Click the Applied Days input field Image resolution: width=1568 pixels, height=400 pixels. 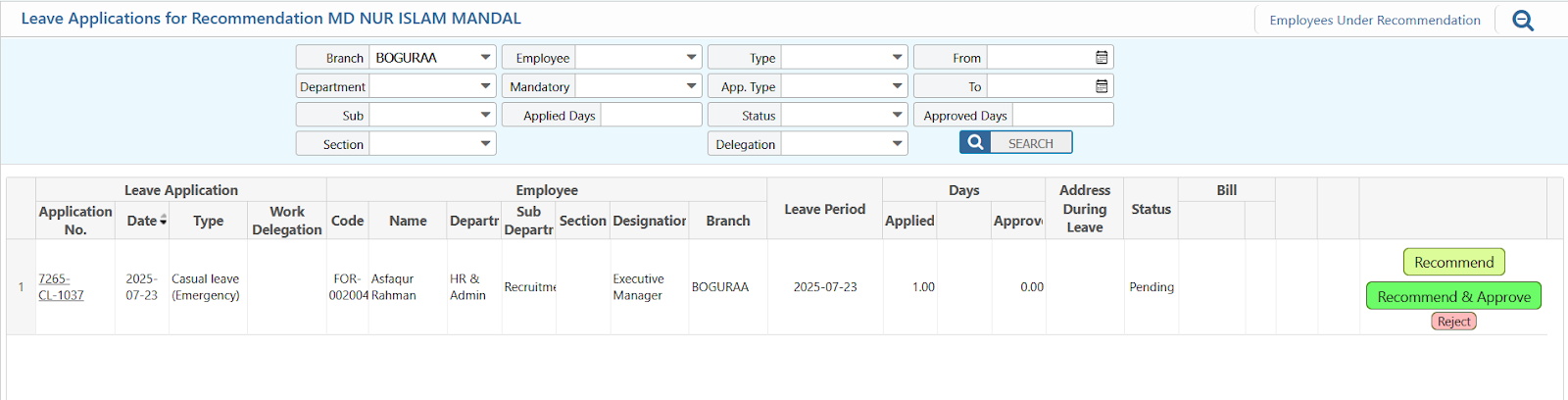point(651,115)
